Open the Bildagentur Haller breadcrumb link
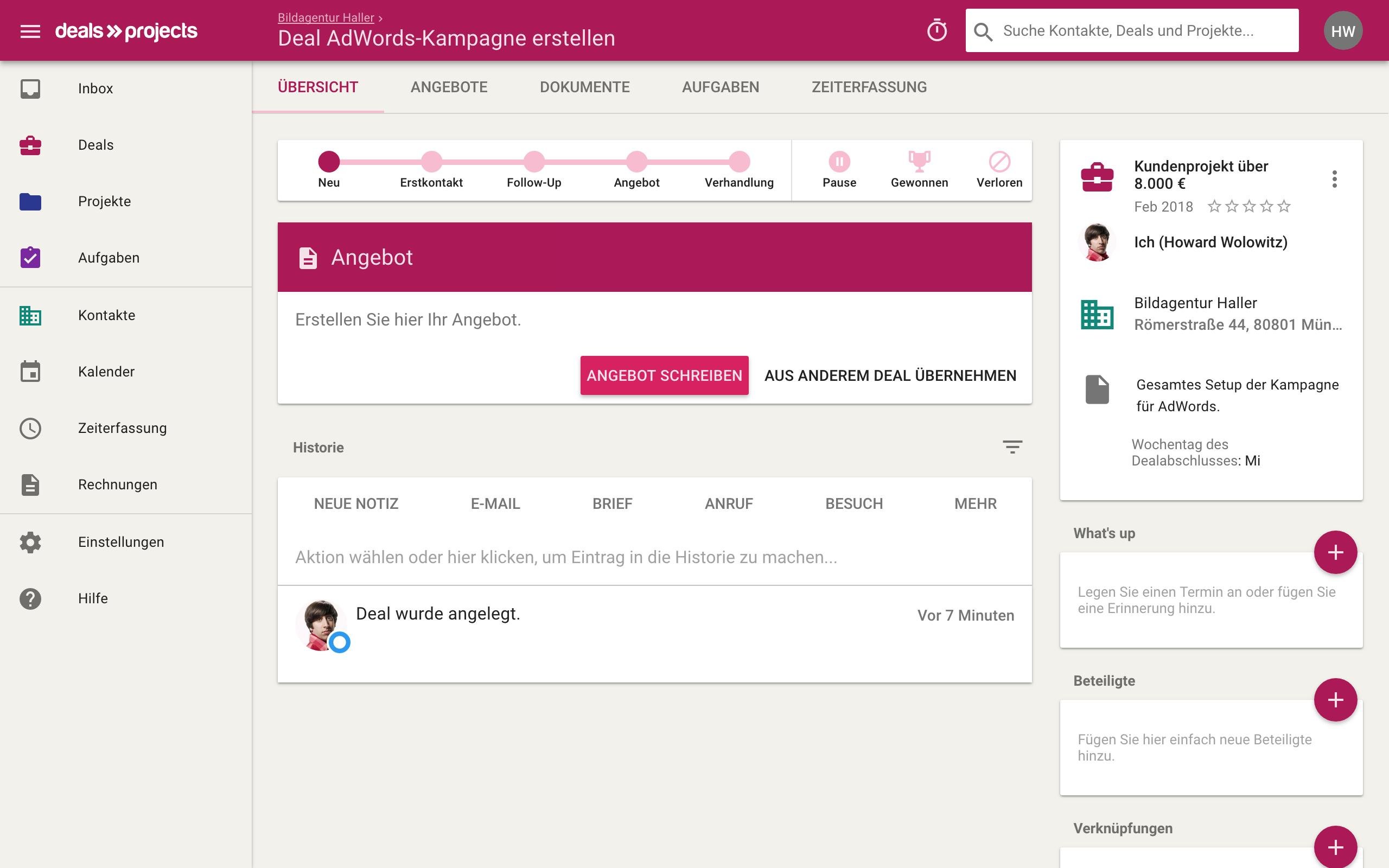 pyautogui.click(x=326, y=17)
